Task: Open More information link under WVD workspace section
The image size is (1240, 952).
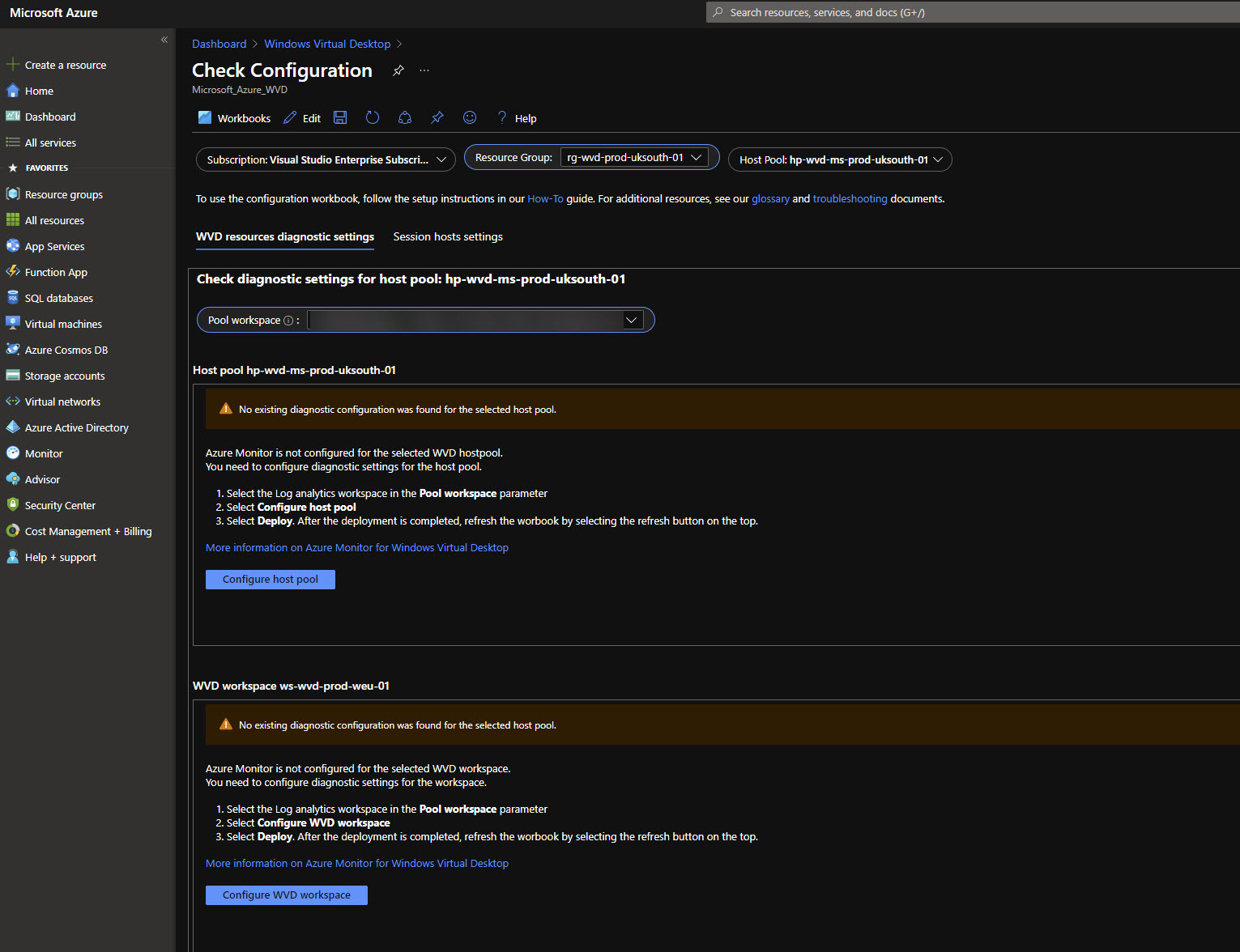Action: 357,863
